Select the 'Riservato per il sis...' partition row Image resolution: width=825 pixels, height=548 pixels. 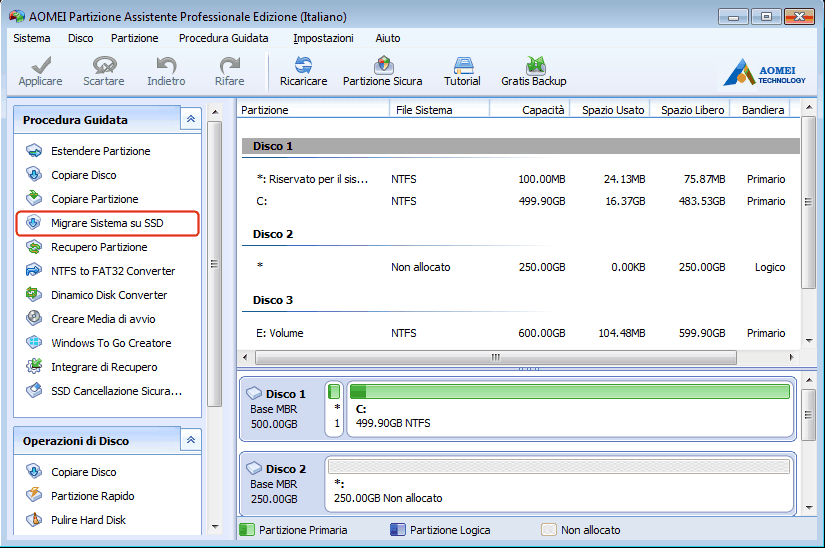click(x=521, y=179)
